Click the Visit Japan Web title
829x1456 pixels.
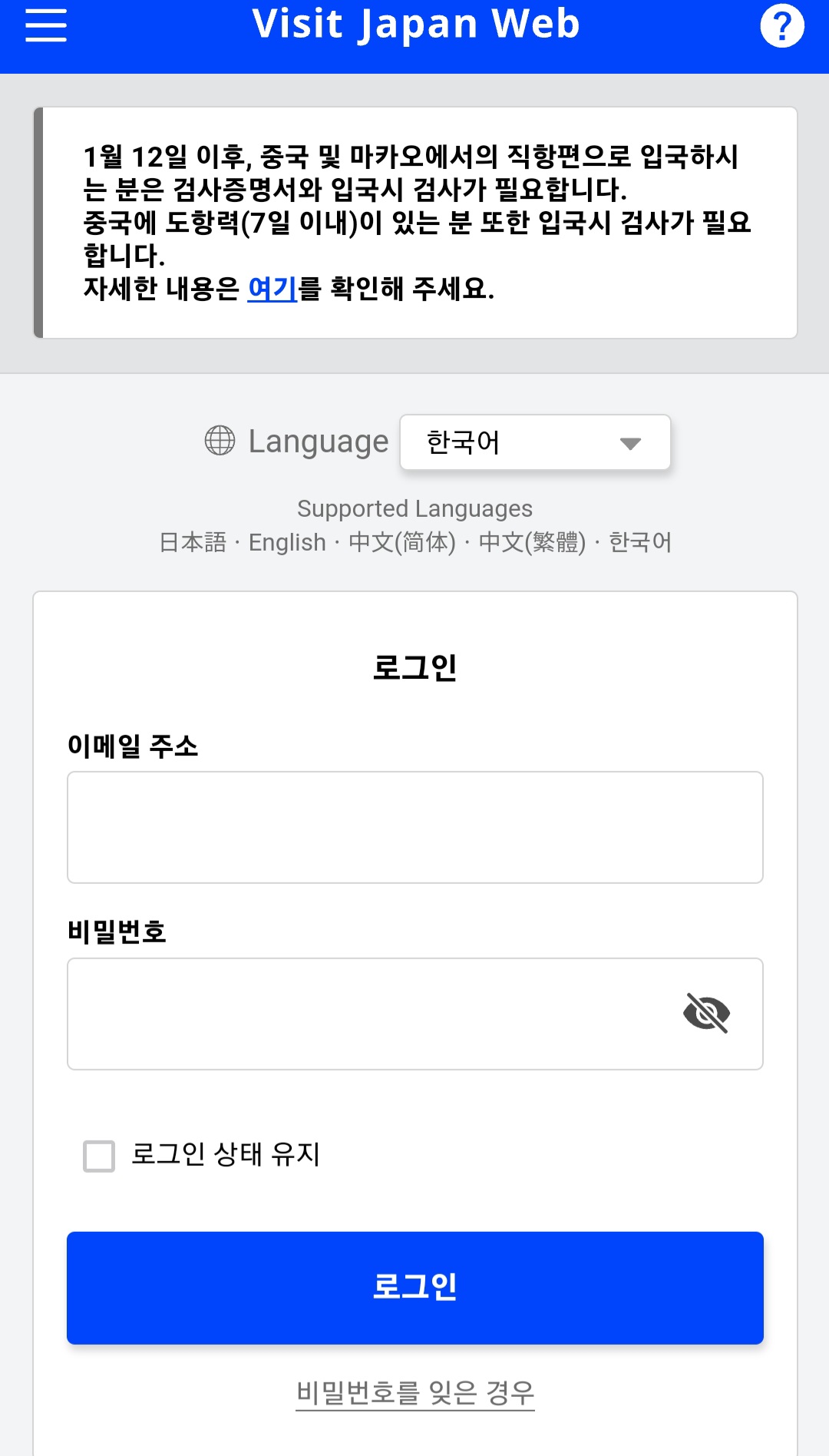click(415, 25)
